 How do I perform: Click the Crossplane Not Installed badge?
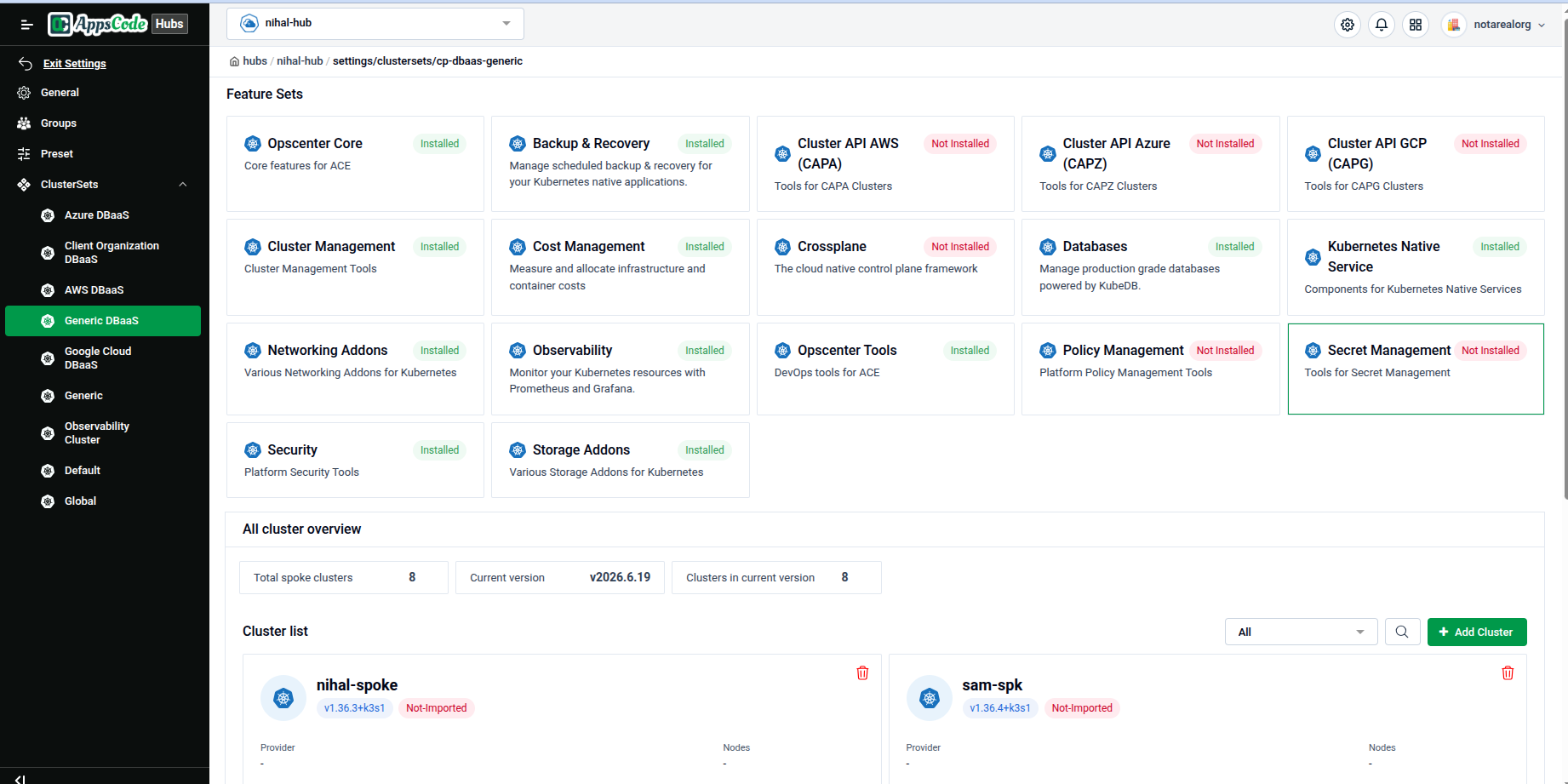960,247
